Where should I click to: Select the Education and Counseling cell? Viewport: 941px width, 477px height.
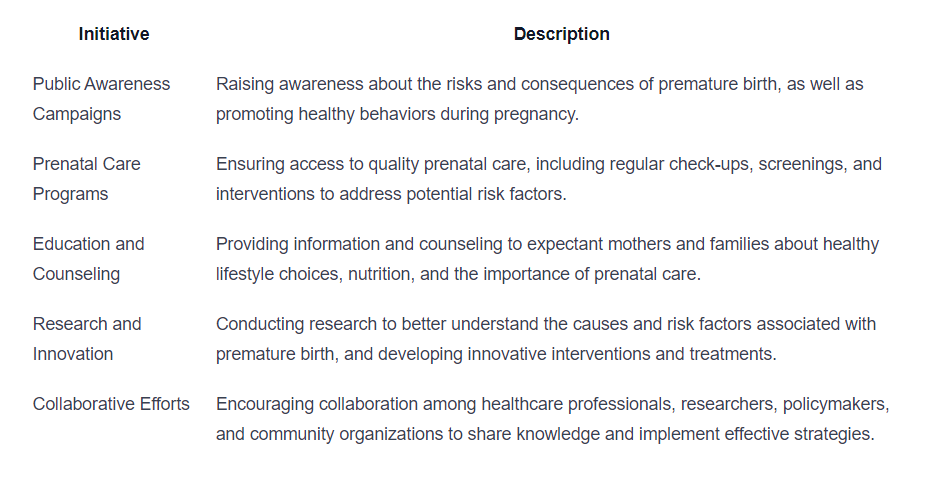[88, 259]
